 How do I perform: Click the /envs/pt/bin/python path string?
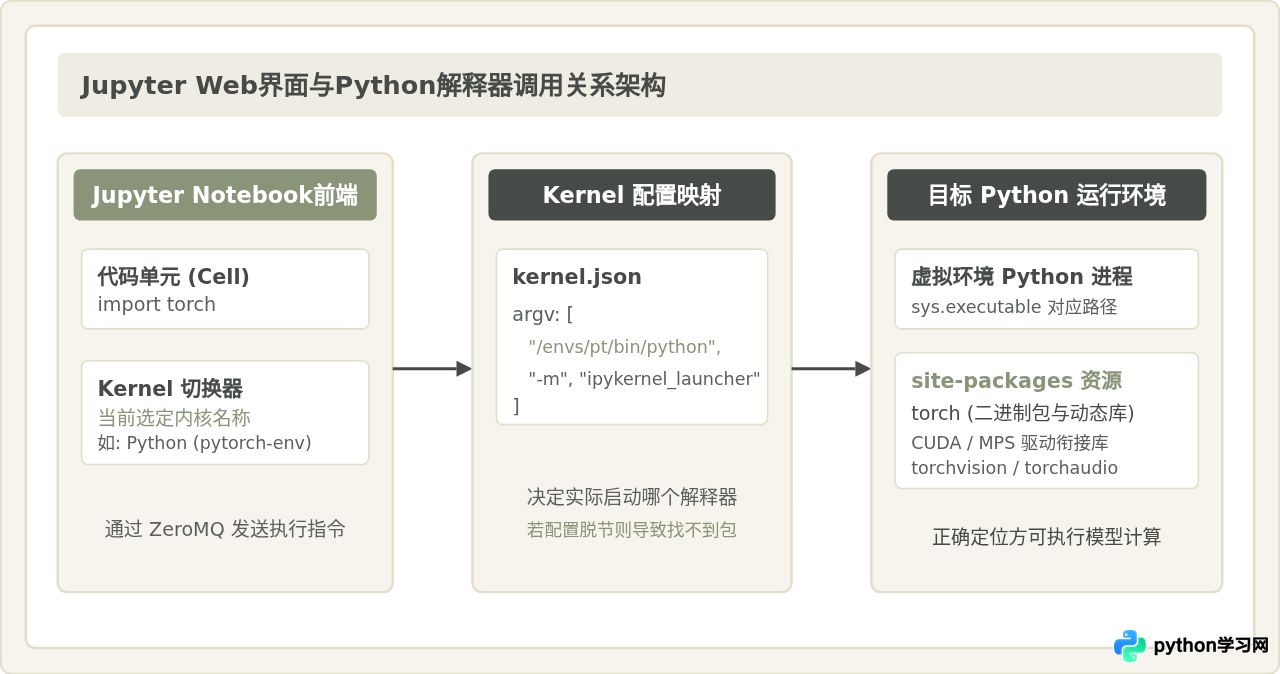(625, 347)
